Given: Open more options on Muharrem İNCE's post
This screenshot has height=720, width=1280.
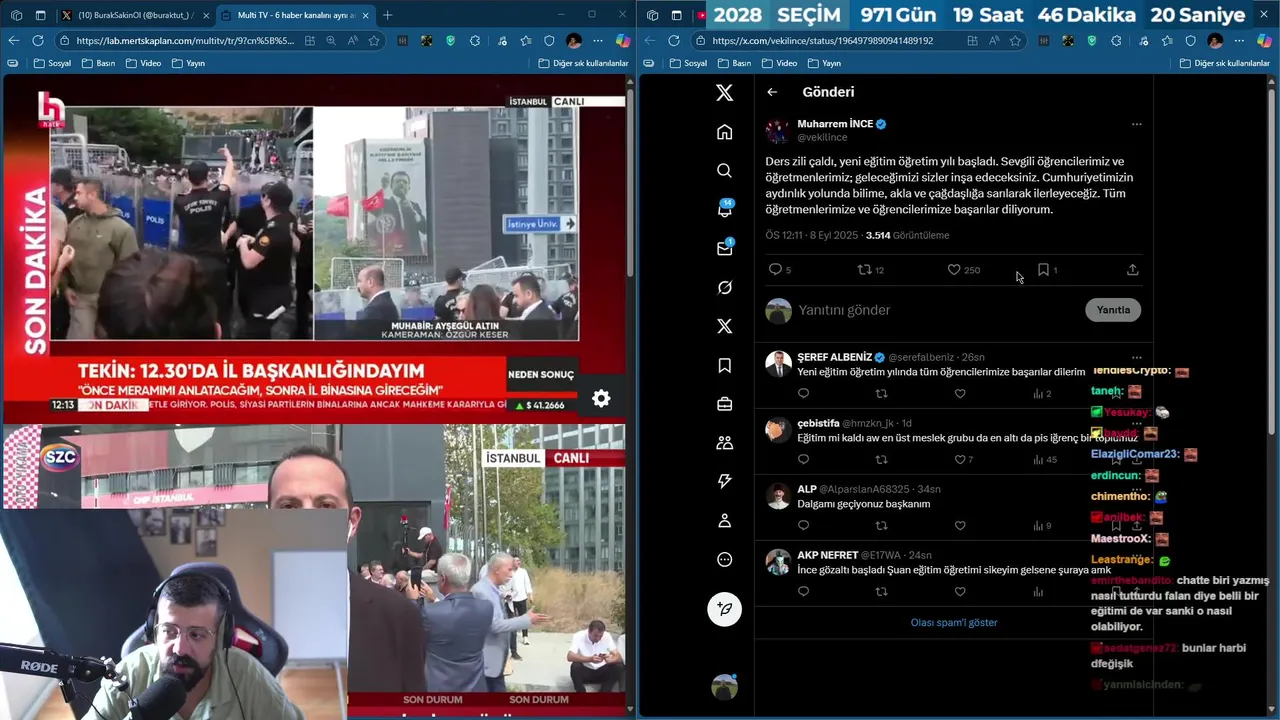Looking at the screenshot, I should (x=1136, y=125).
